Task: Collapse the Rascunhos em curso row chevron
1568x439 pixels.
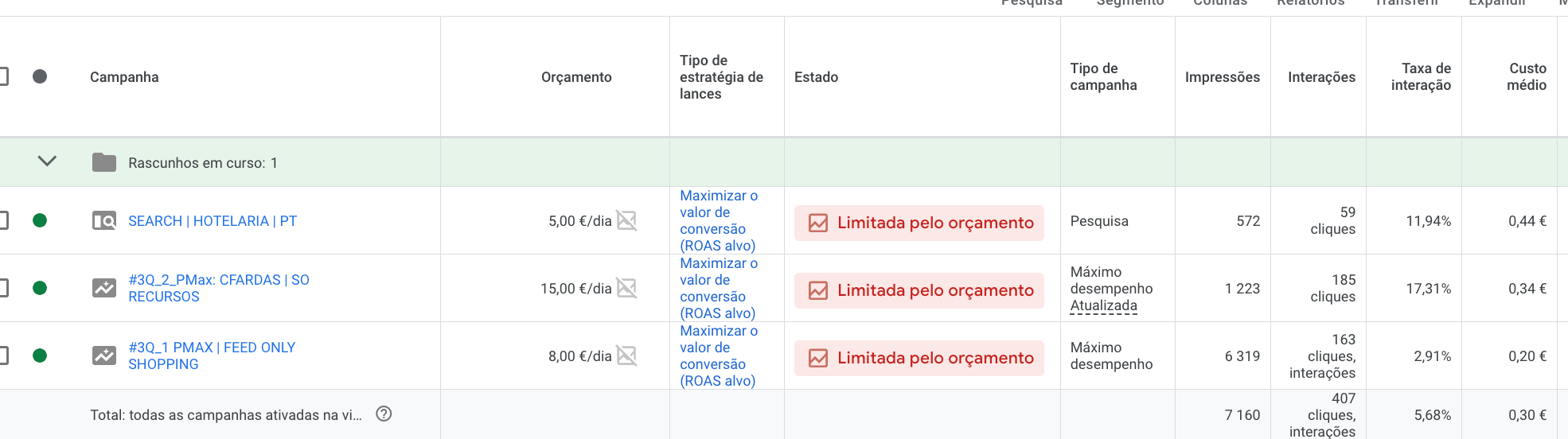Action: click(47, 161)
